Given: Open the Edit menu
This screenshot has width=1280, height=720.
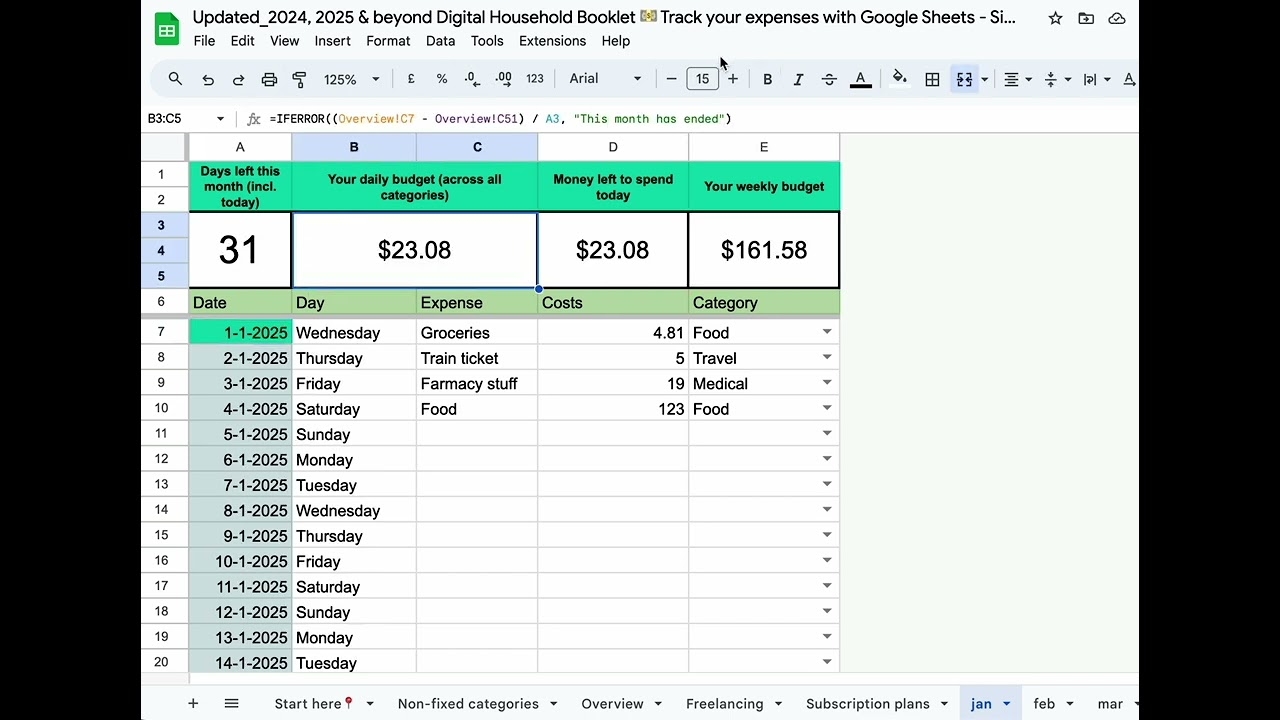Looking at the screenshot, I should click(242, 41).
